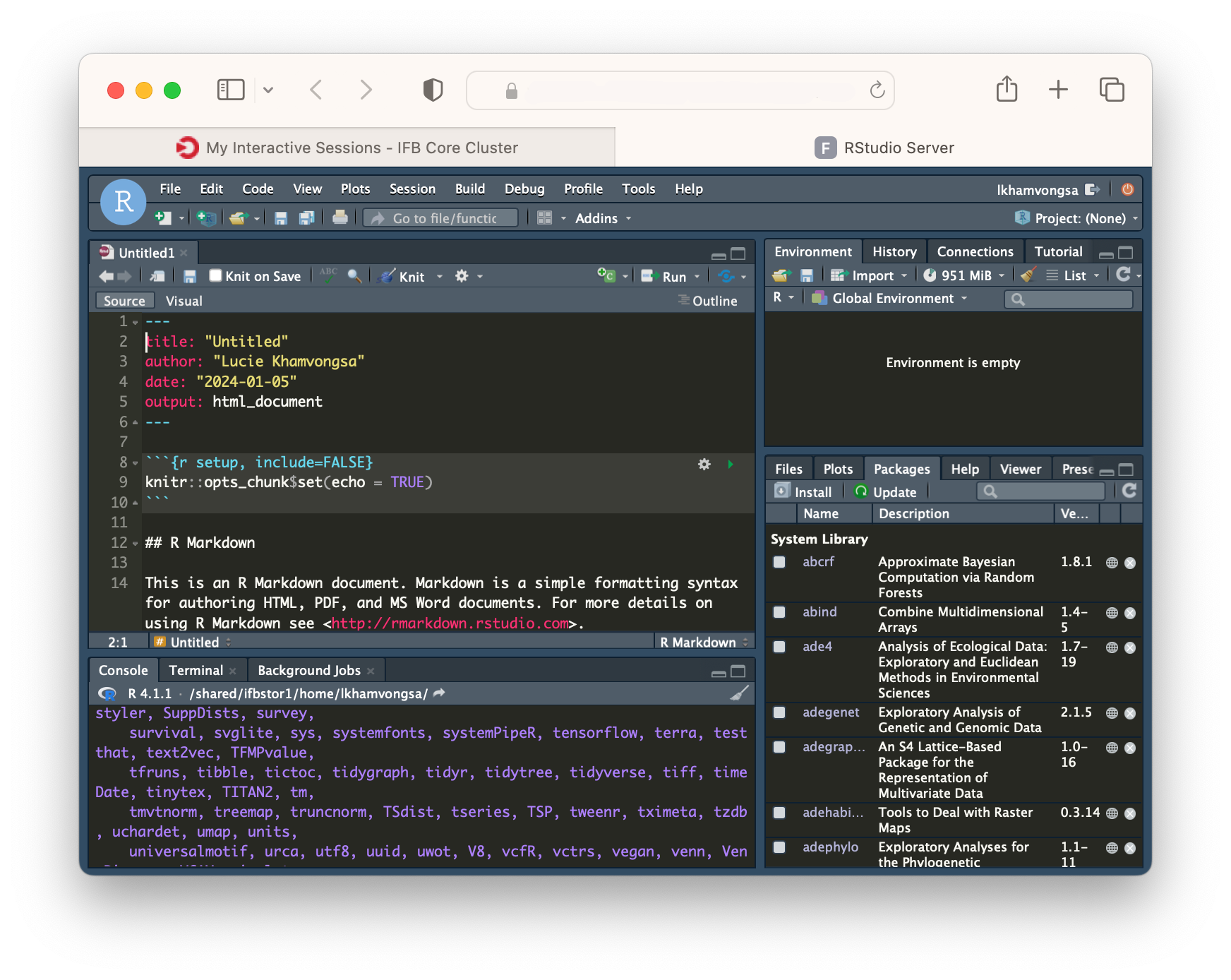Click the Packages search field
Image resolution: width=1231 pixels, height=980 pixels.
1040,491
